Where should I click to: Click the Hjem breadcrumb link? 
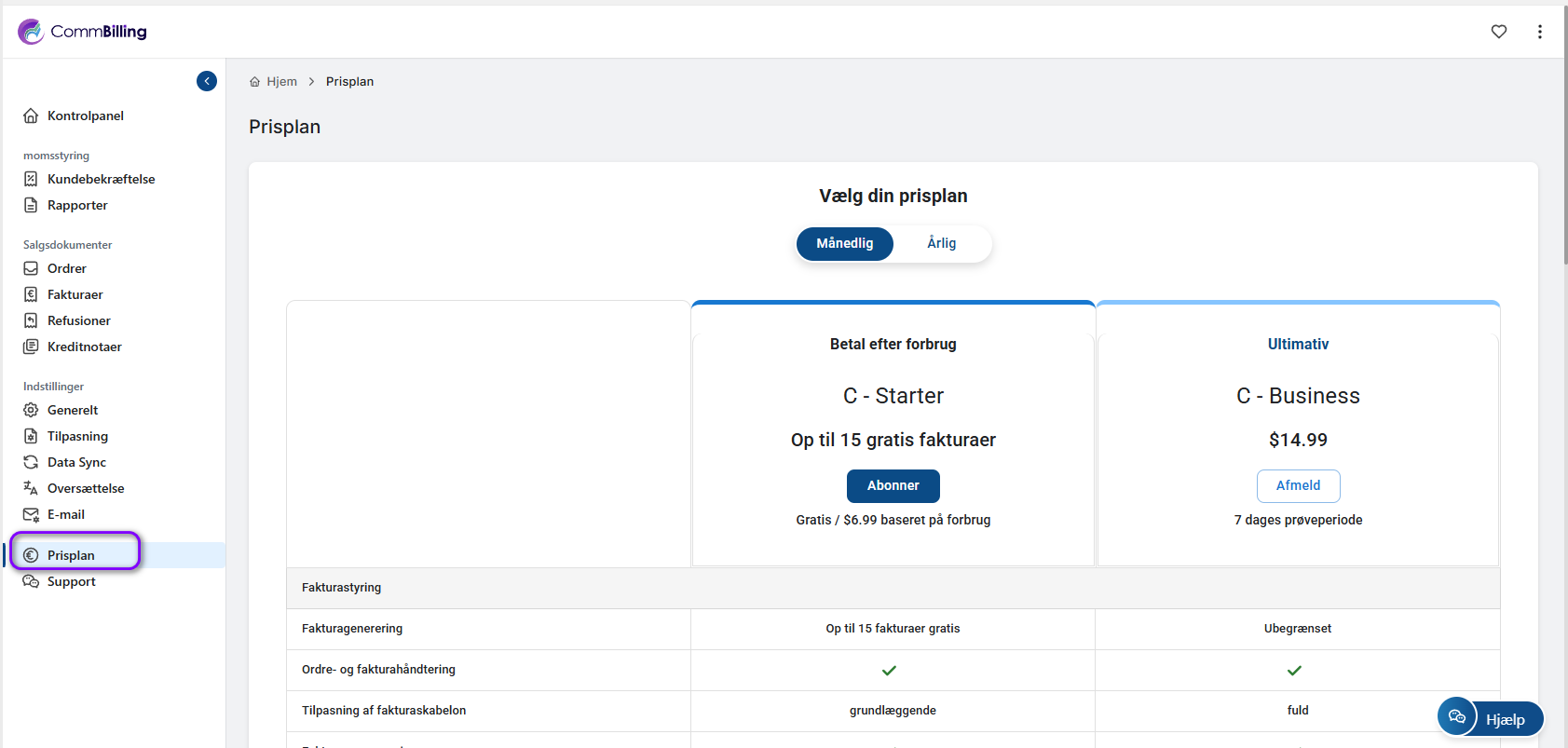point(280,82)
